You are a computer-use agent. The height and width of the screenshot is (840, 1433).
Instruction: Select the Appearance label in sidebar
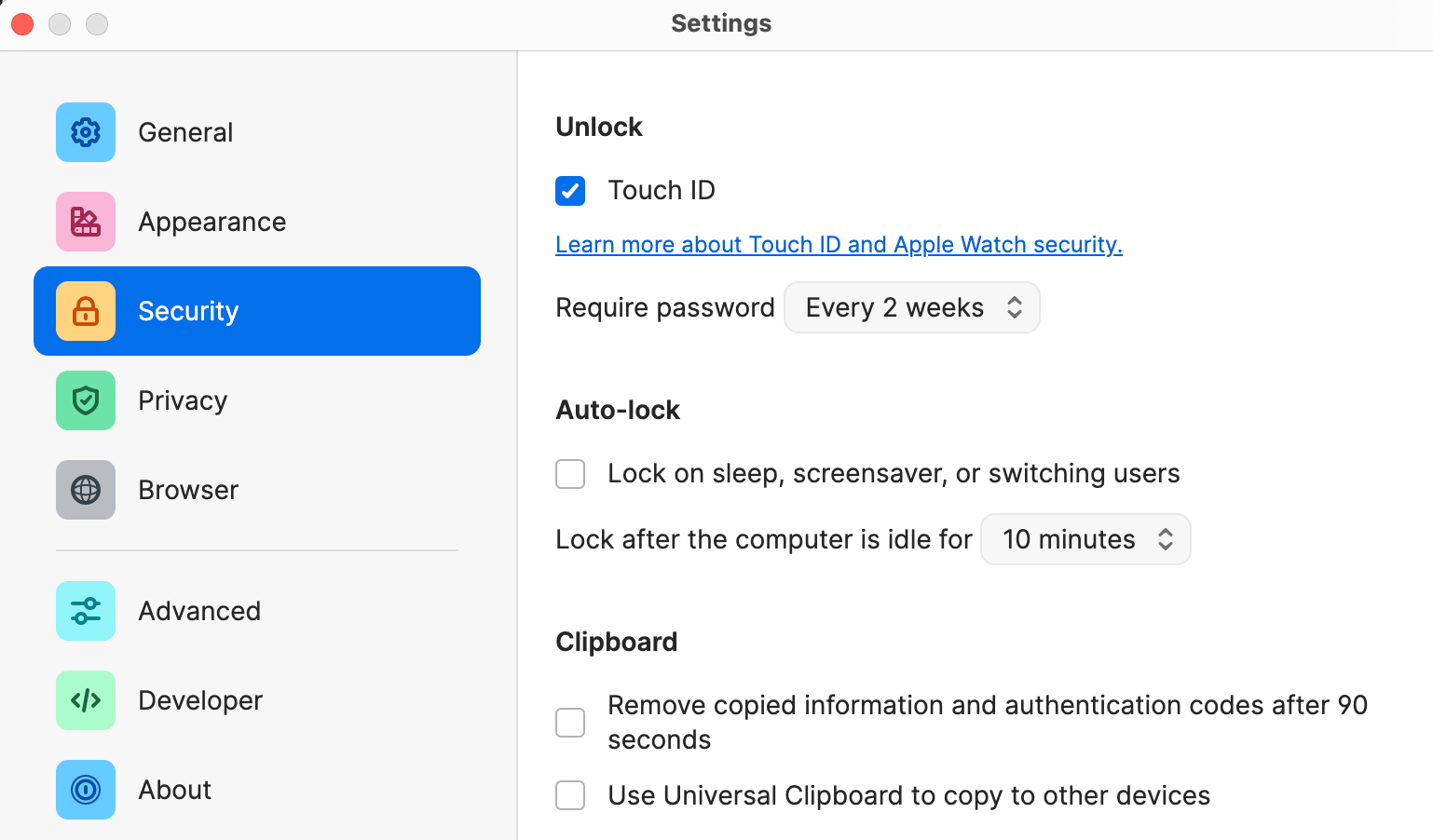(212, 222)
